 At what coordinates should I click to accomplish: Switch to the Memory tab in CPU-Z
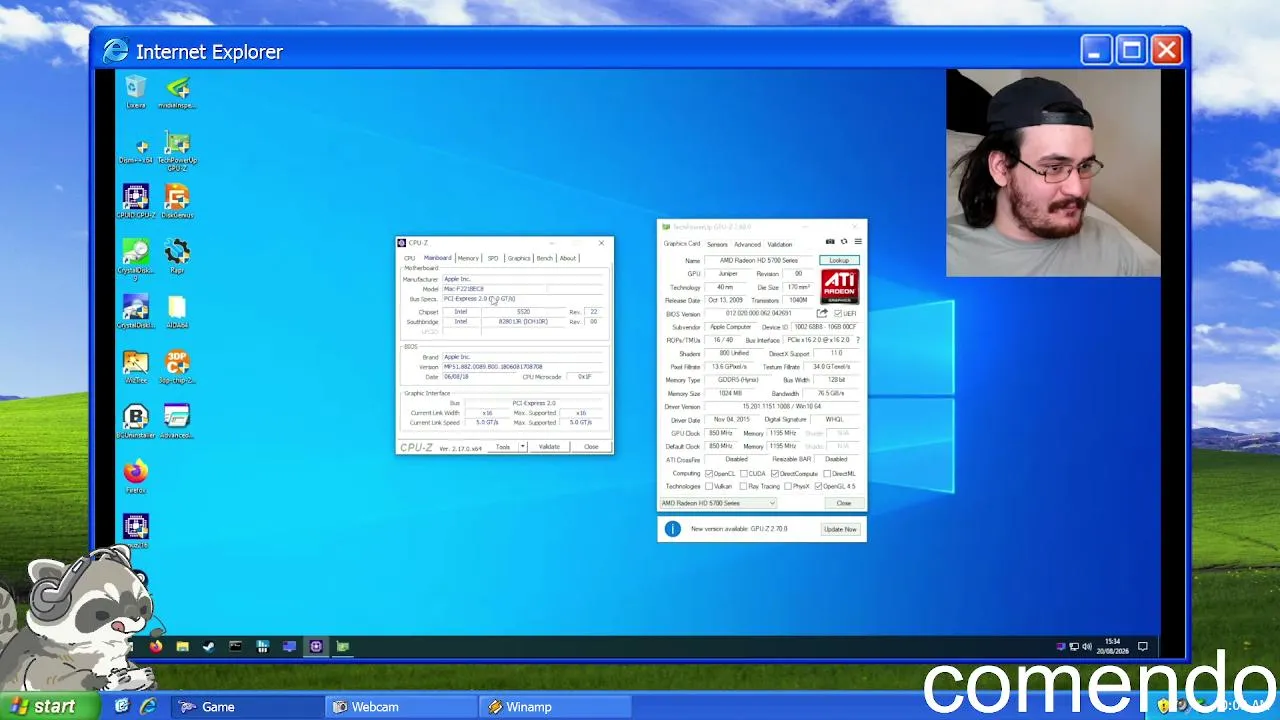click(x=468, y=258)
